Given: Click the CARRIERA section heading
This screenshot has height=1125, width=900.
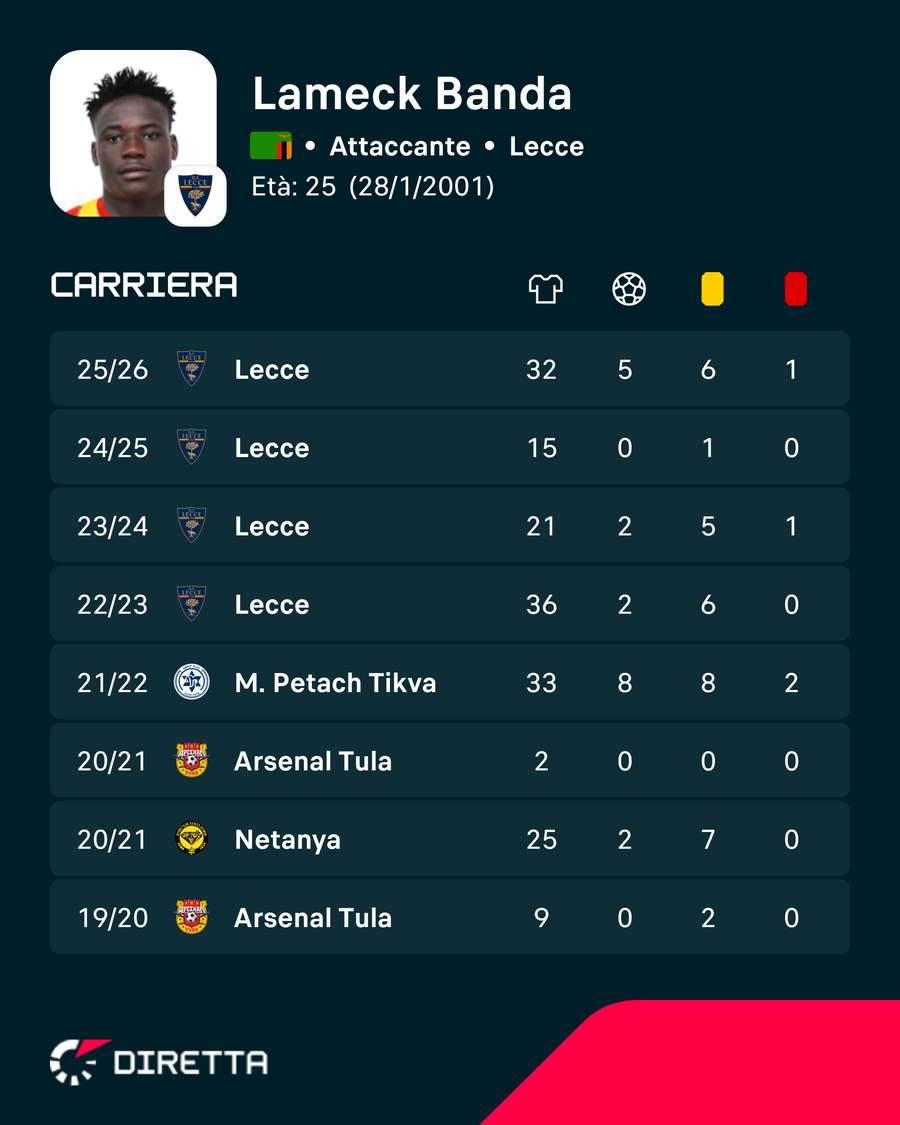Looking at the screenshot, I should coord(144,285).
